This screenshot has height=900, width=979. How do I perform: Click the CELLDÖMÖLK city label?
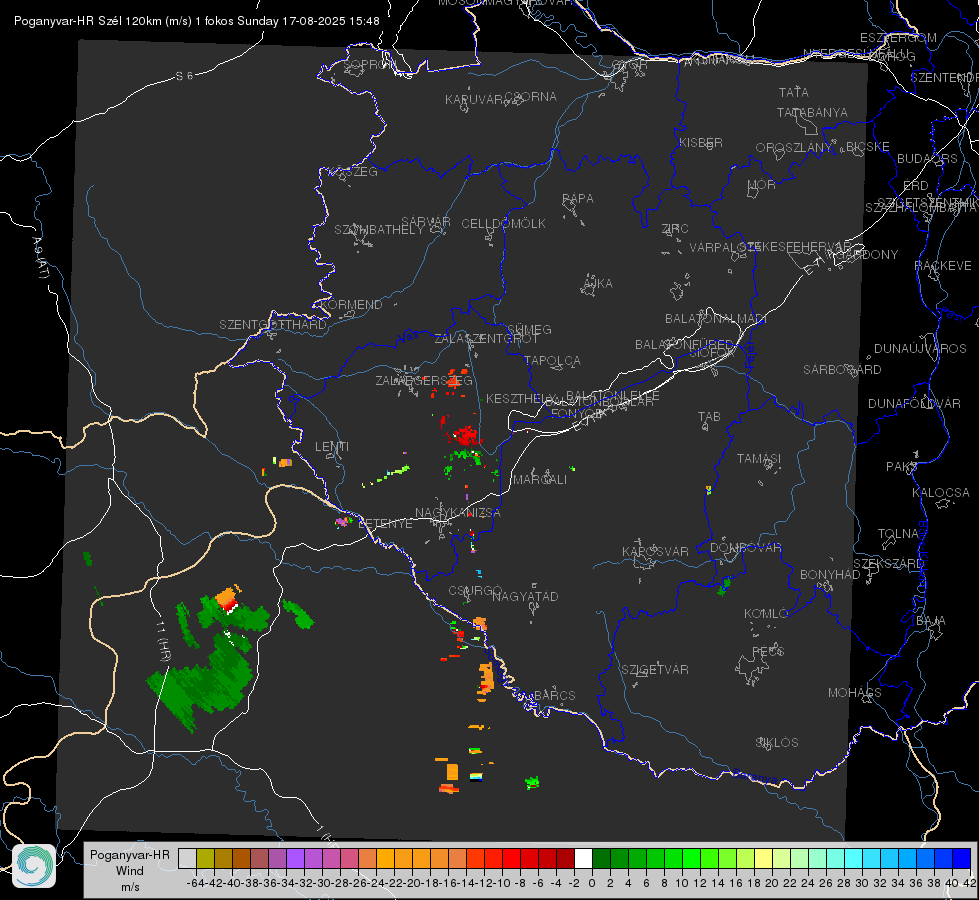point(503,224)
